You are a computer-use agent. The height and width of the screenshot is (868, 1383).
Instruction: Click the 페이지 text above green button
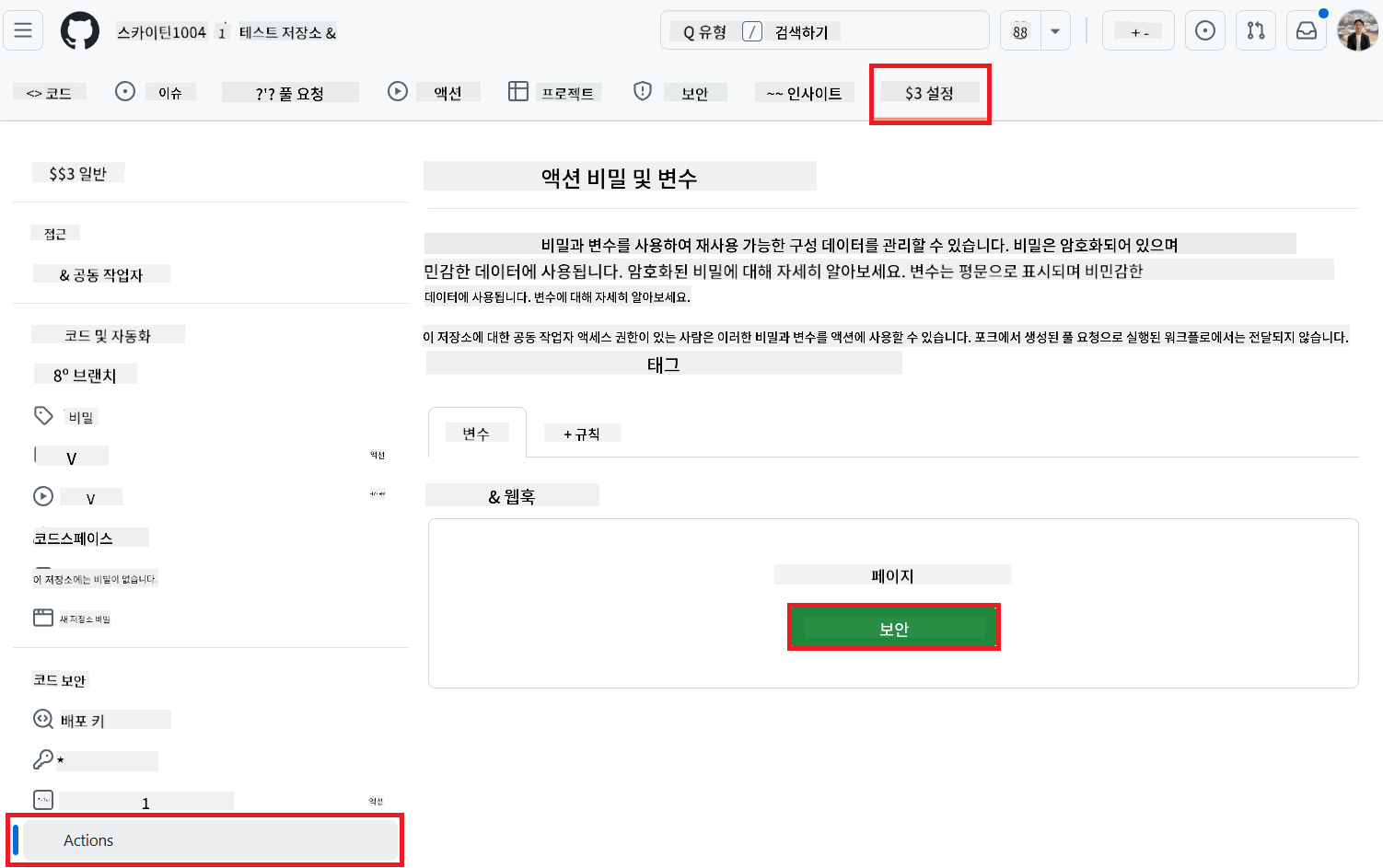coord(892,575)
